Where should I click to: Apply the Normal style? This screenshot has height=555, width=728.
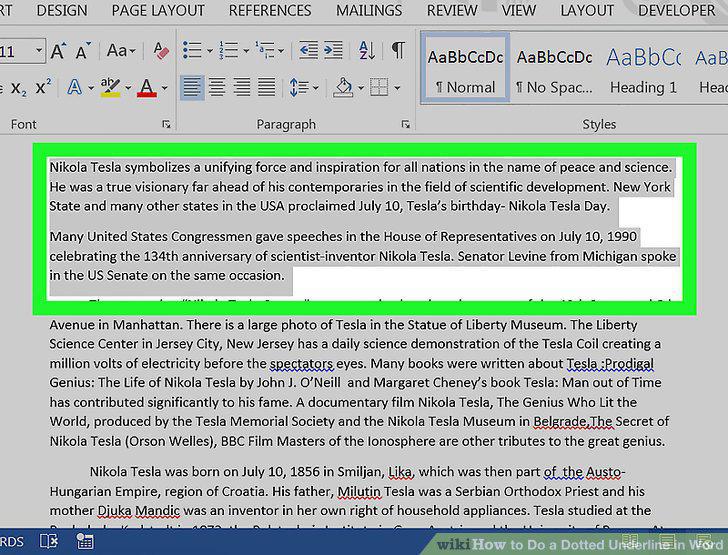(465, 67)
